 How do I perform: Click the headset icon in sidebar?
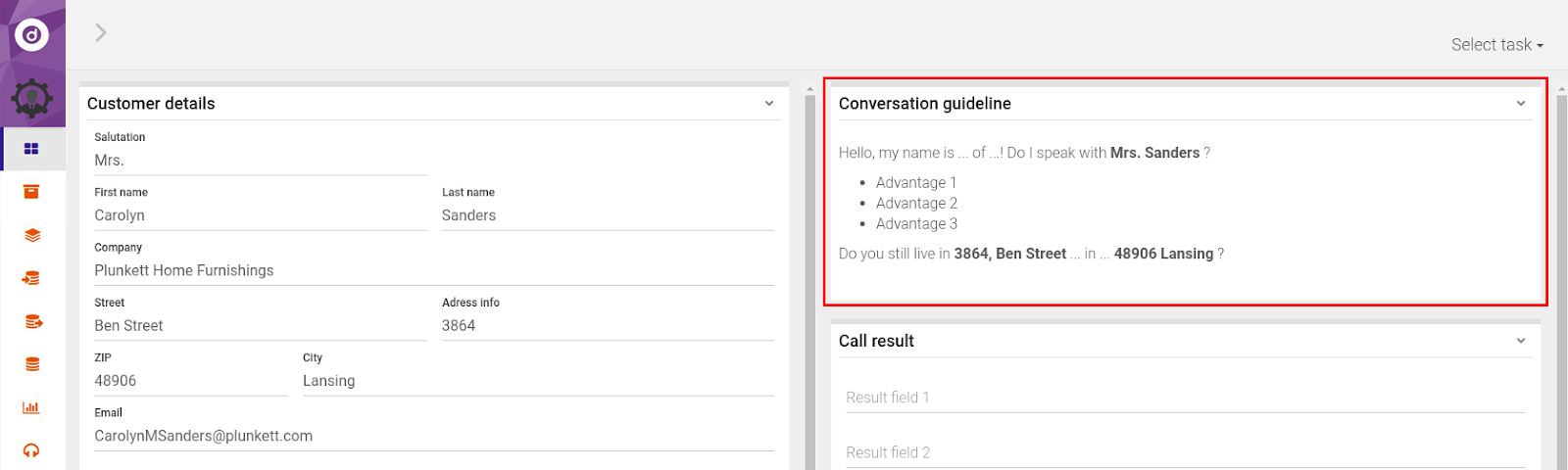[x=31, y=450]
